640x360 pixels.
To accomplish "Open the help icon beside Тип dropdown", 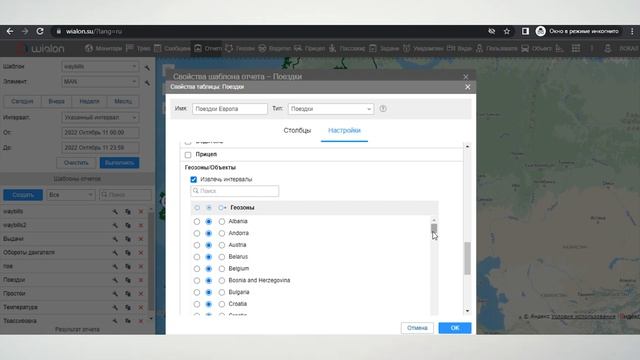I will (x=383, y=109).
